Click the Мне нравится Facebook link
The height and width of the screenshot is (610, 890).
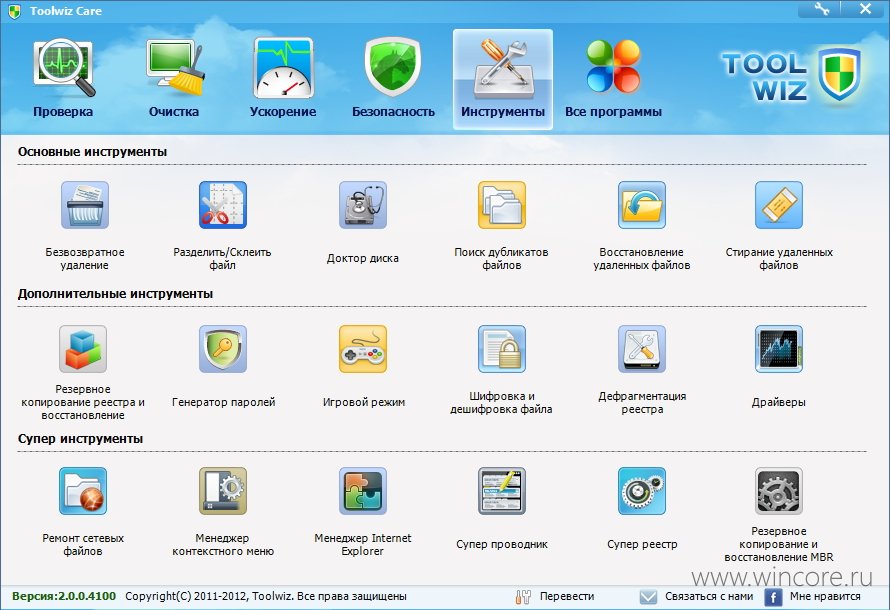[x=825, y=596]
